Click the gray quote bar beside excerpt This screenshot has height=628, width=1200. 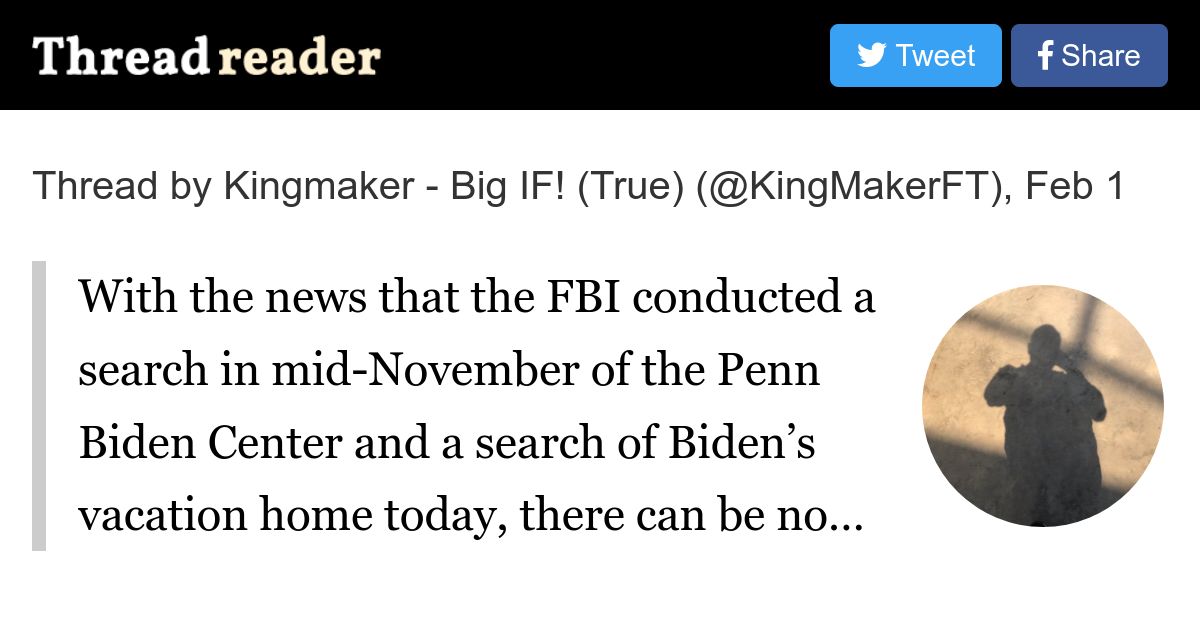tap(39, 405)
